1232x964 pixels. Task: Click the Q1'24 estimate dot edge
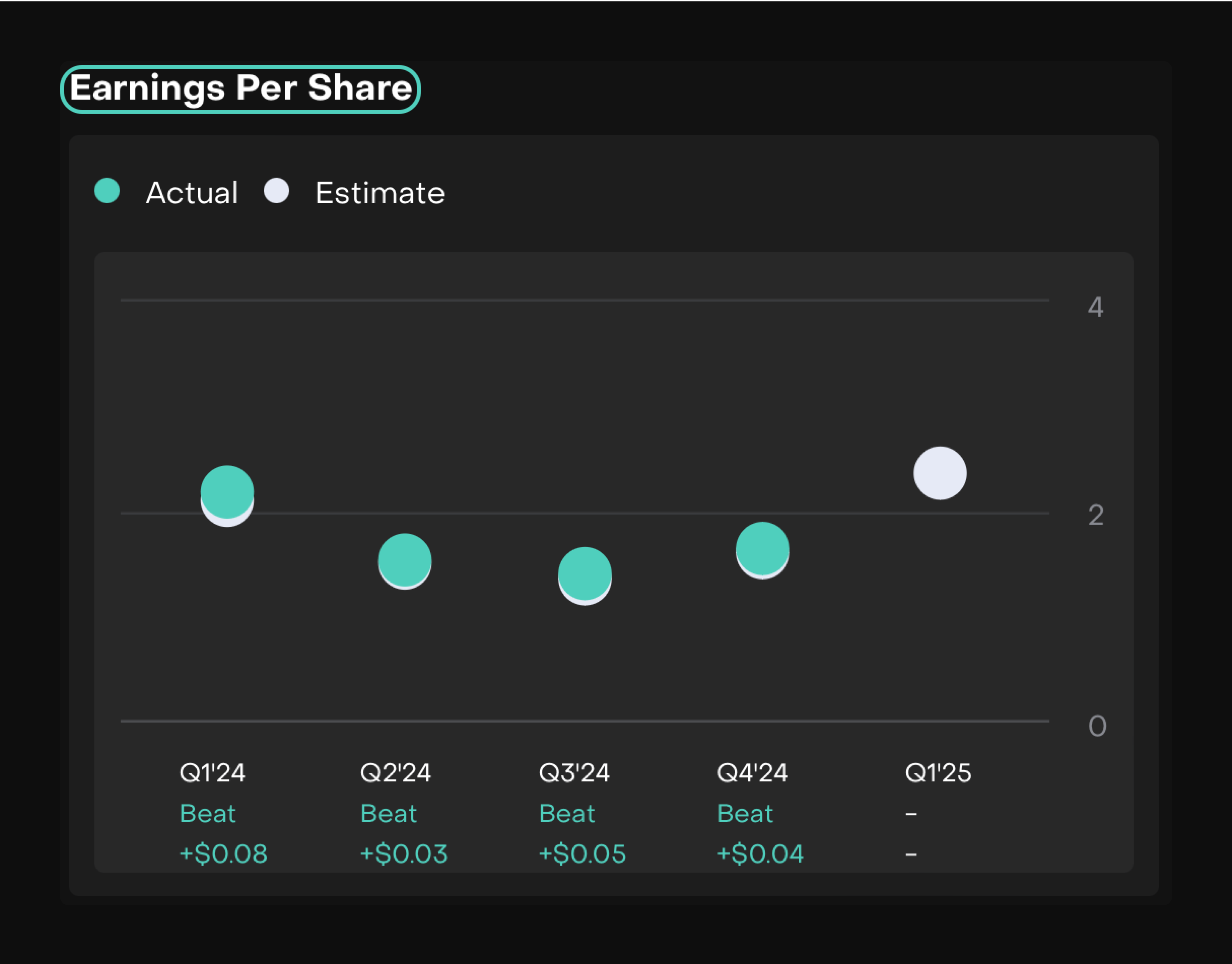tap(227, 523)
